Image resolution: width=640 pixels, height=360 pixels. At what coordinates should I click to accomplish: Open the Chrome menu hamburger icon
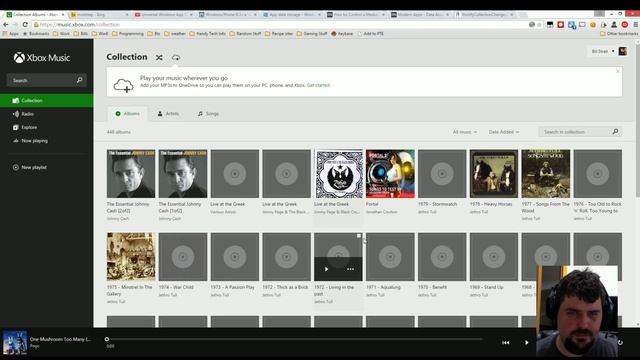[636, 24]
